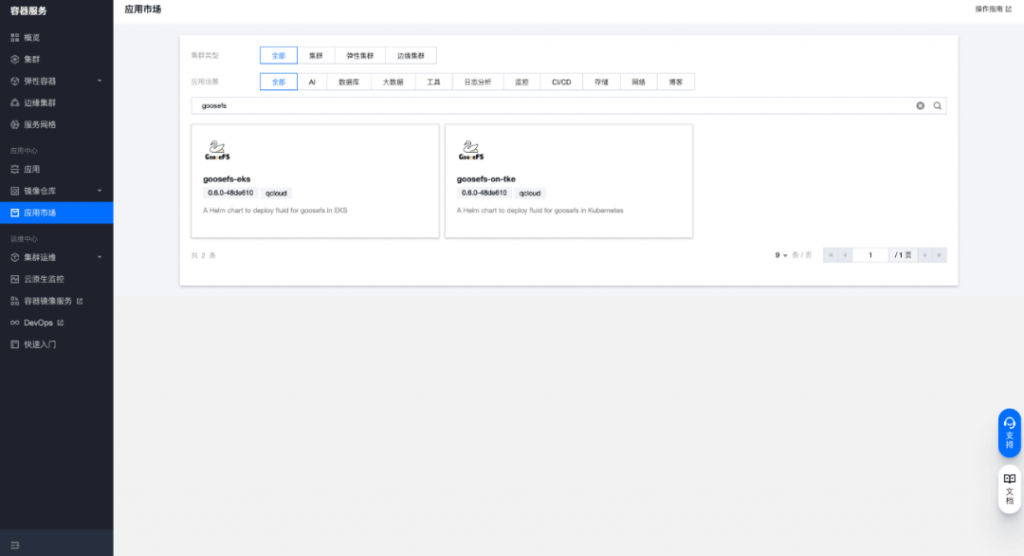Expand 镜像仓库 in the sidebar
1024x556 pixels.
pyautogui.click(x=56, y=191)
